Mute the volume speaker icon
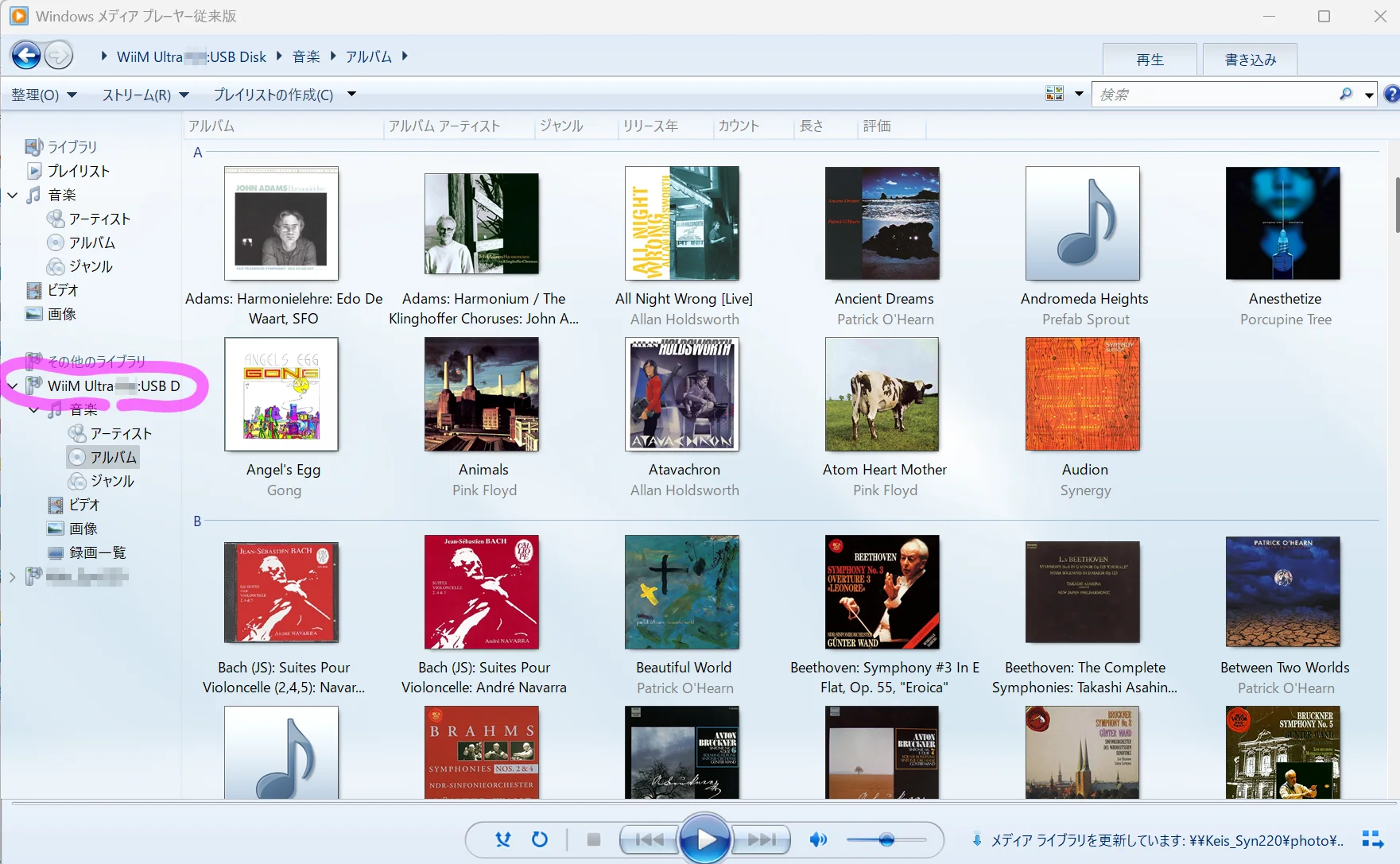Screen dimensions: 1400x864 tap(817, 839)
